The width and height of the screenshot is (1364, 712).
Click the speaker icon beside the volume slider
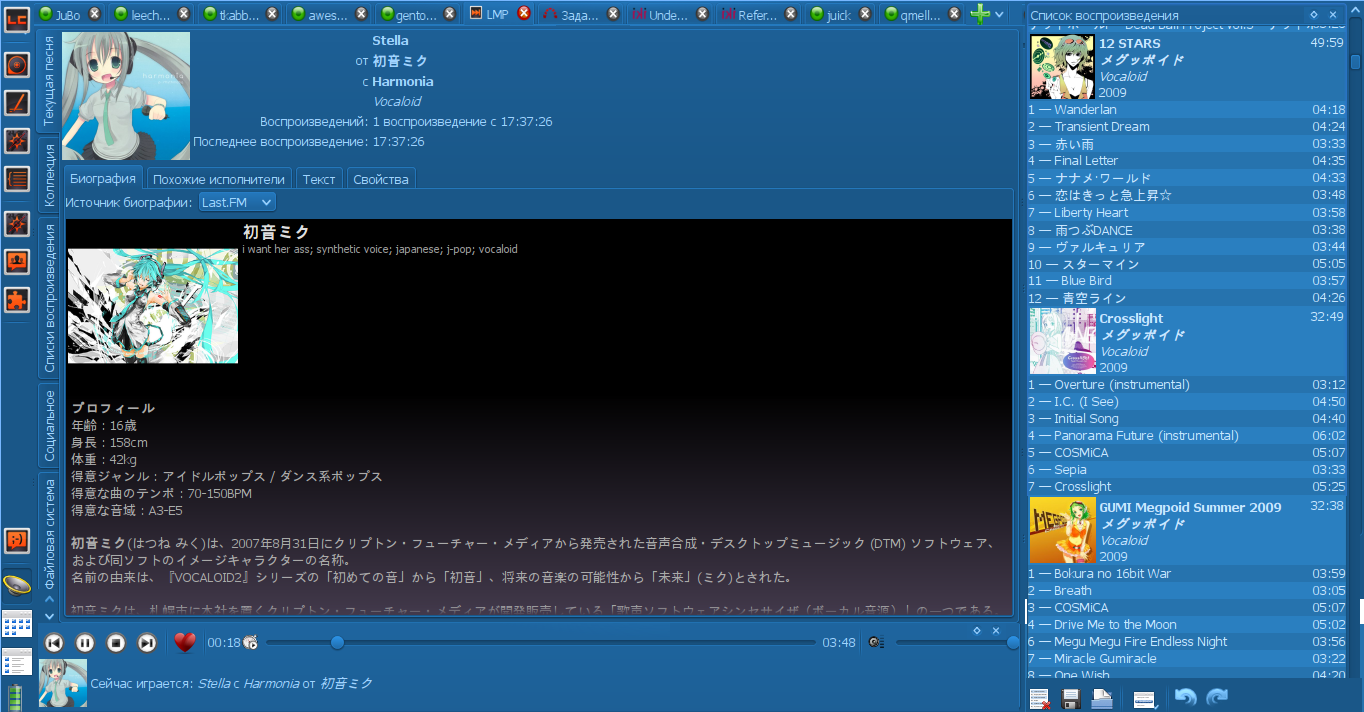point(876,642)
